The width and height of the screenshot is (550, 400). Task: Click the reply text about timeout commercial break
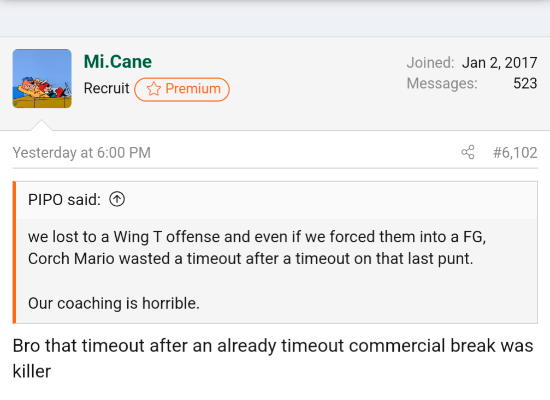(273, 358)
